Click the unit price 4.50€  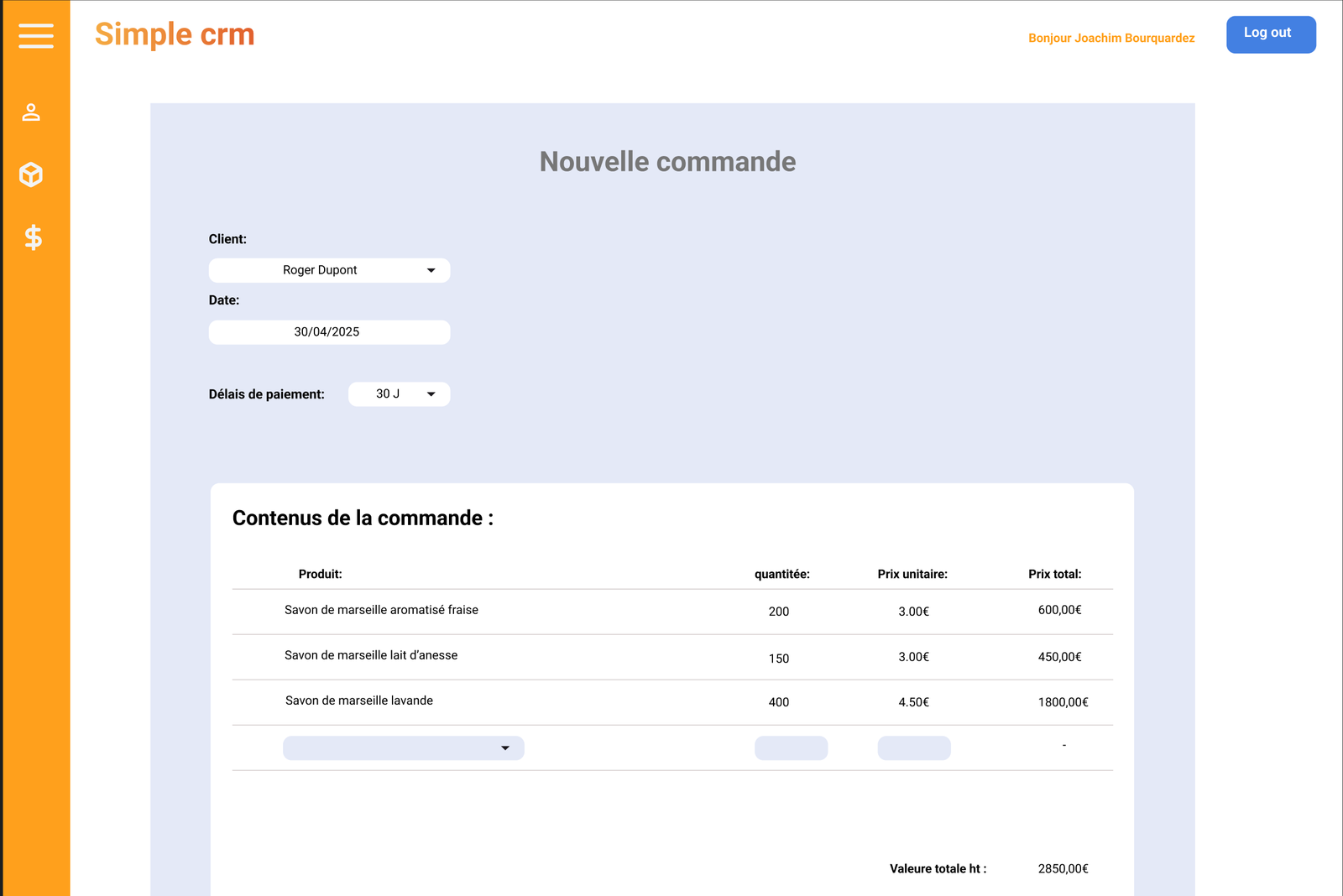pos(914,702)
